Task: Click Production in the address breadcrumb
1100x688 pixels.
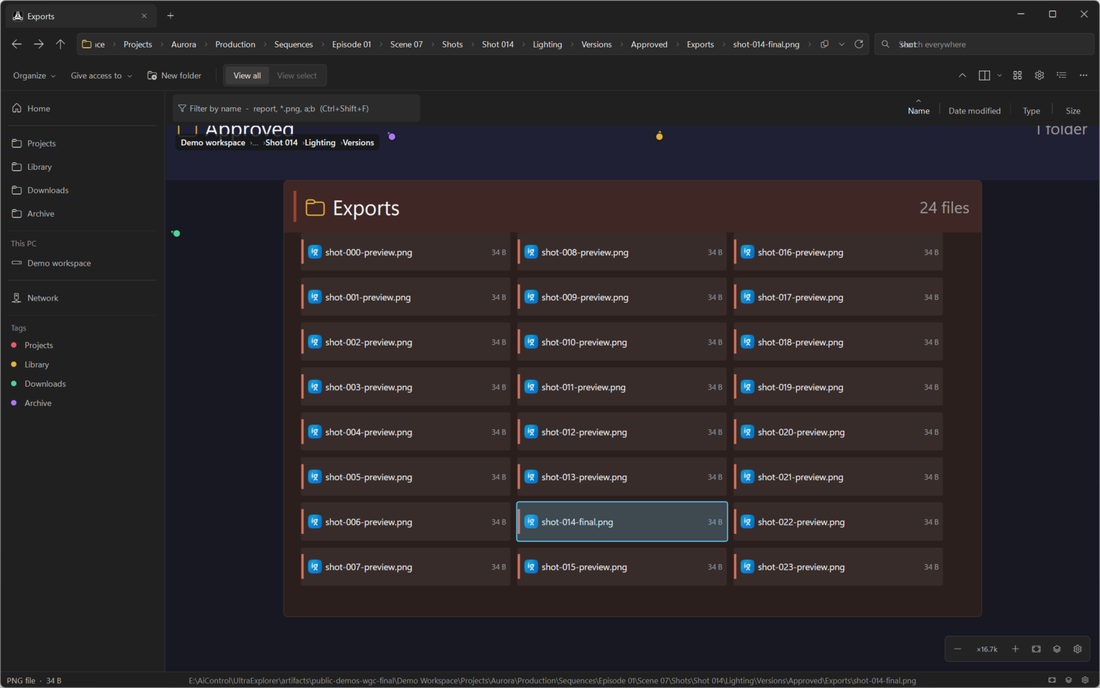Action: click(235, 44)
